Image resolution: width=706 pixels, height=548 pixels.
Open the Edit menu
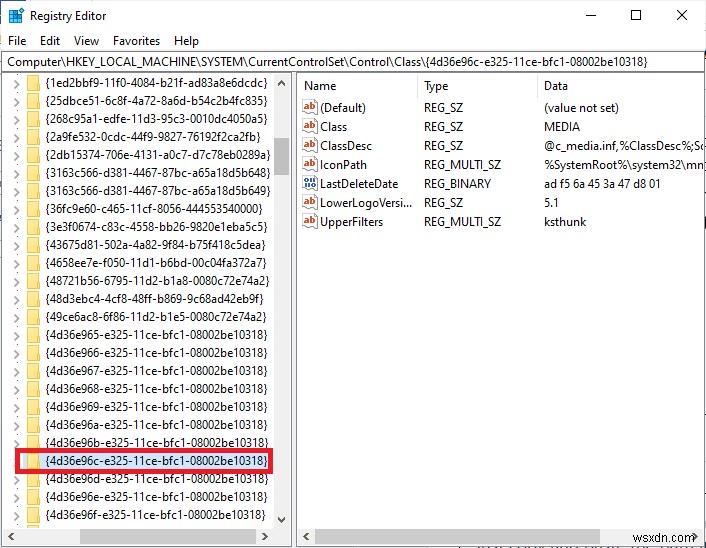(x=50, y=41)
